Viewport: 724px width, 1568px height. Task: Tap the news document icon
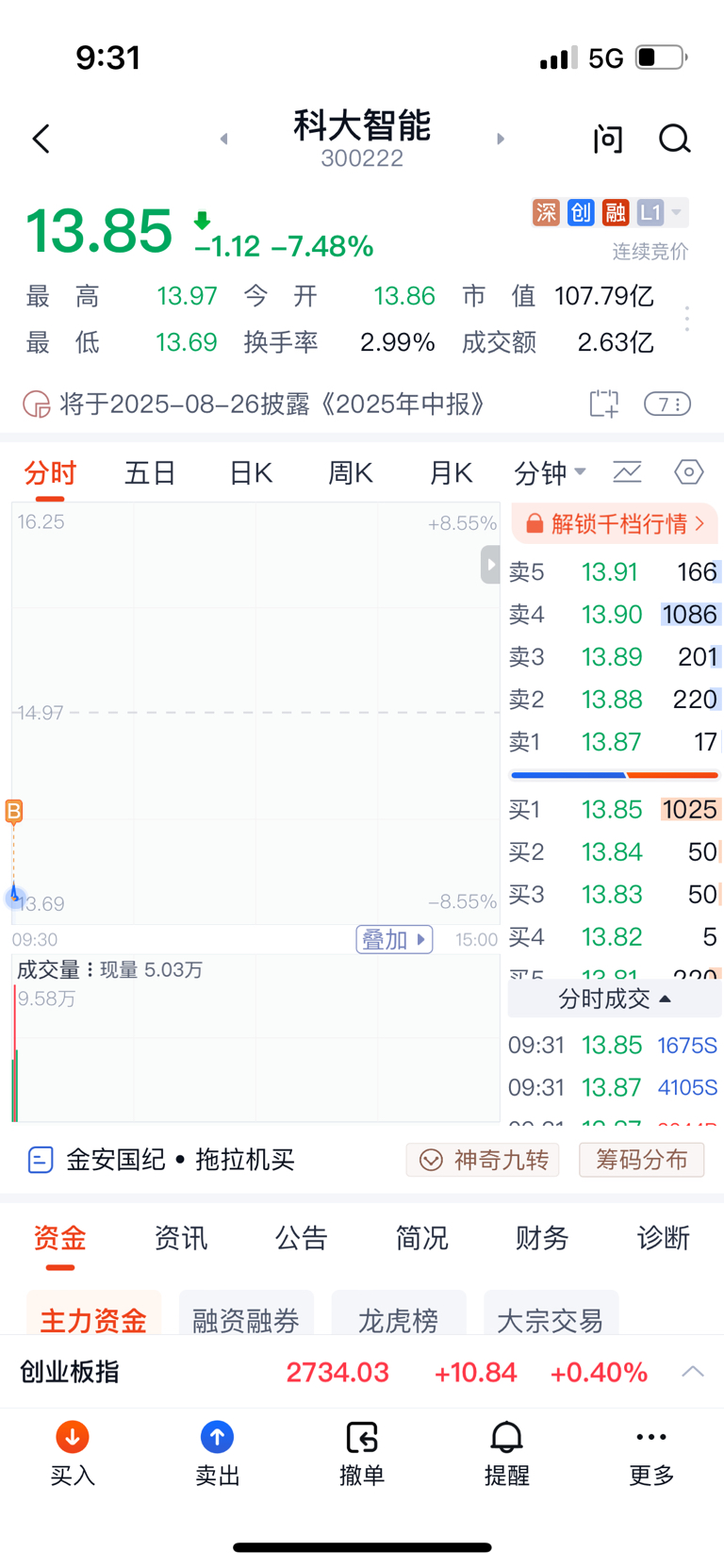click(41, 1159)
